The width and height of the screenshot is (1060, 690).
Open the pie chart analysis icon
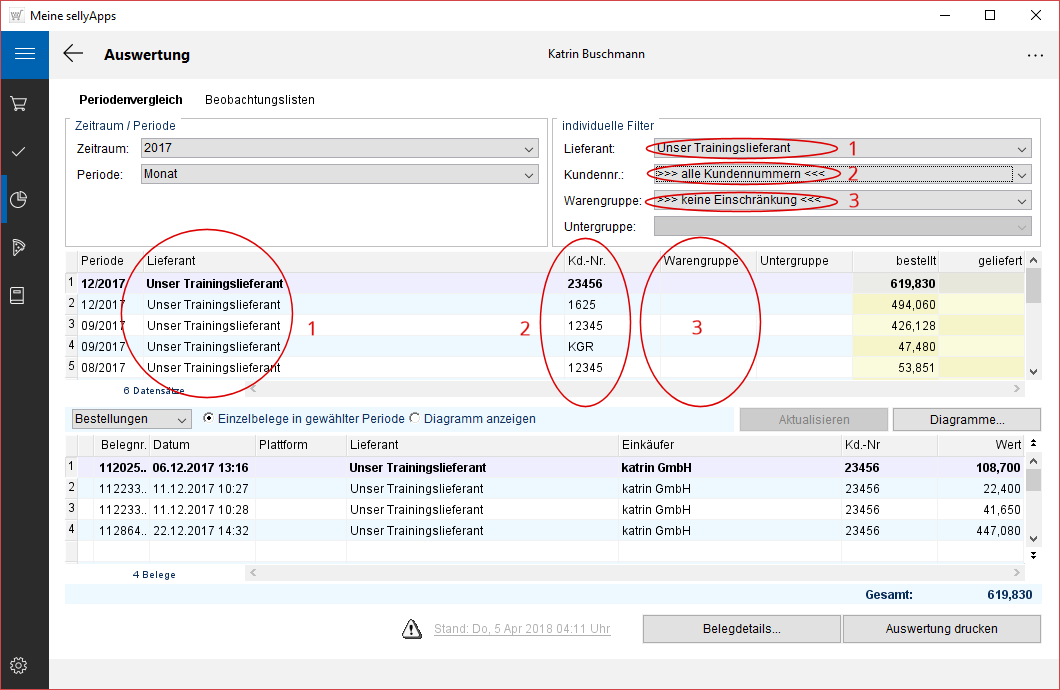click(18, 199)
